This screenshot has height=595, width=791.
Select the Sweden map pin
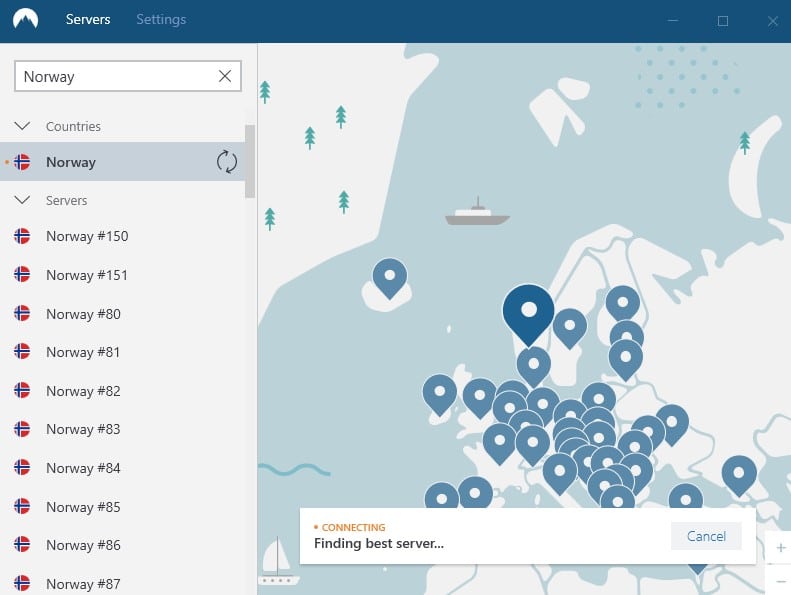coord(570,328)
